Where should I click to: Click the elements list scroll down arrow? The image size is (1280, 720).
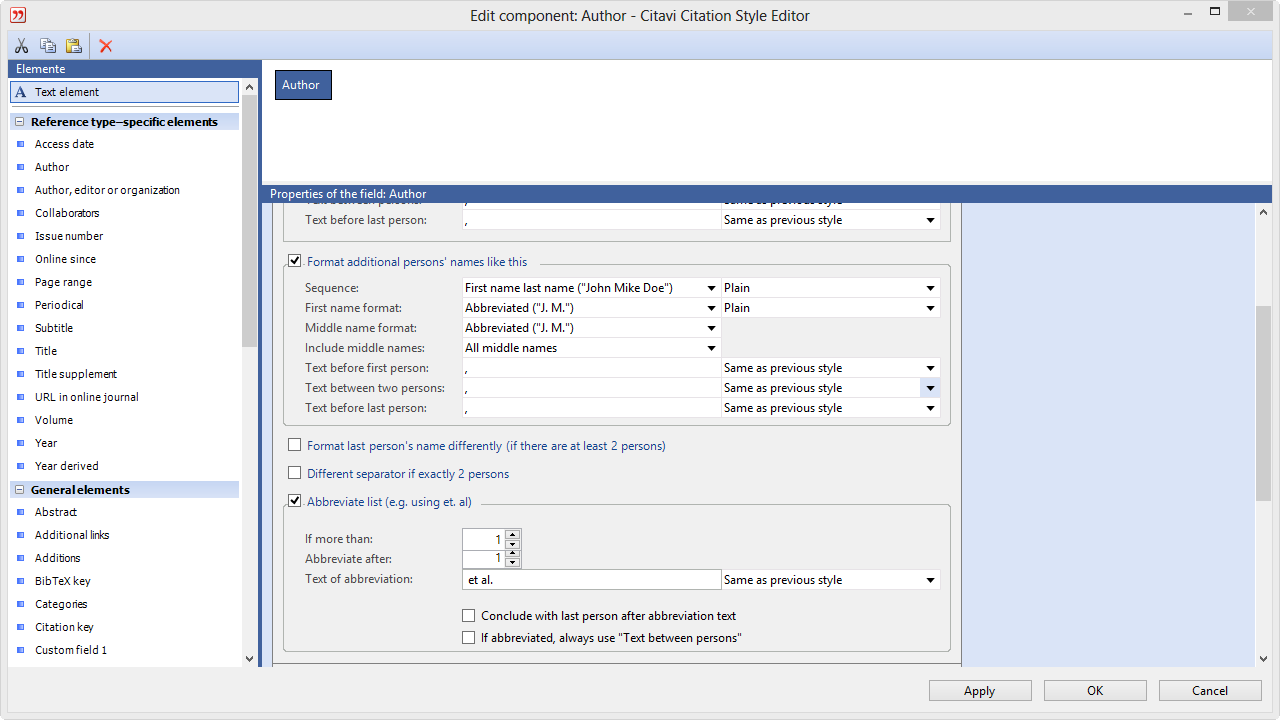click(x=249, y=658)
